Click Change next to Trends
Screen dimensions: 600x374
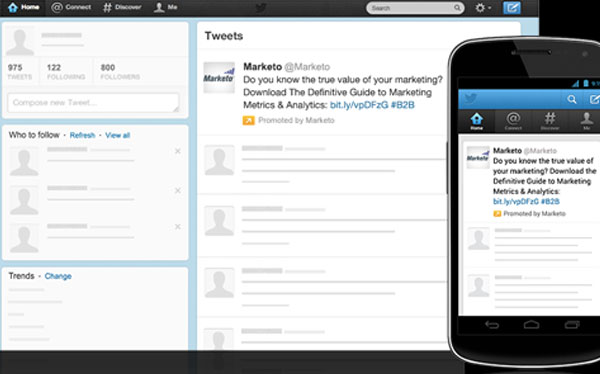pos(58,276)
